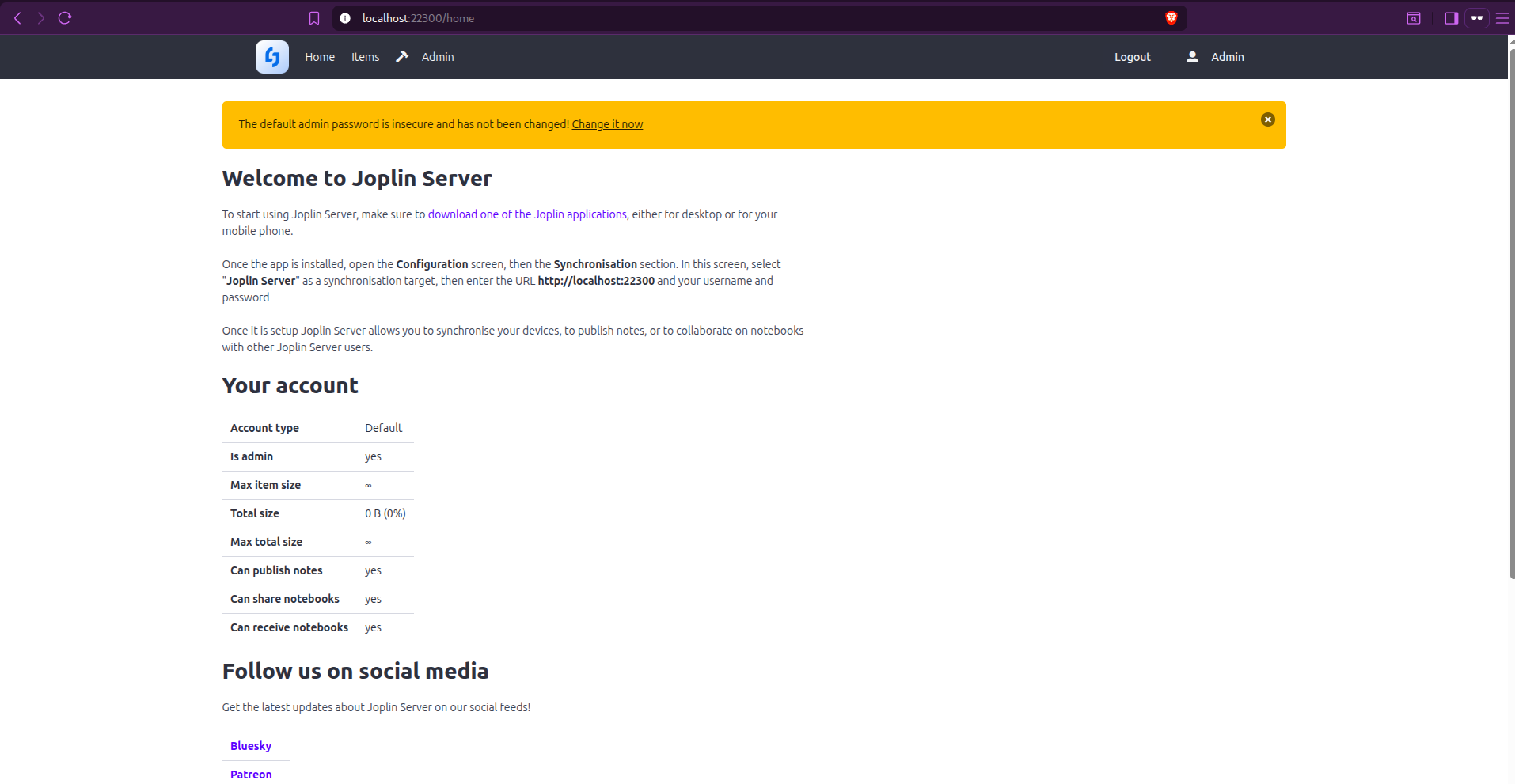Click the bold 'http://localhost:22300' text
The height and width of the screenshot is (784, 1515).
click(596, 281)
